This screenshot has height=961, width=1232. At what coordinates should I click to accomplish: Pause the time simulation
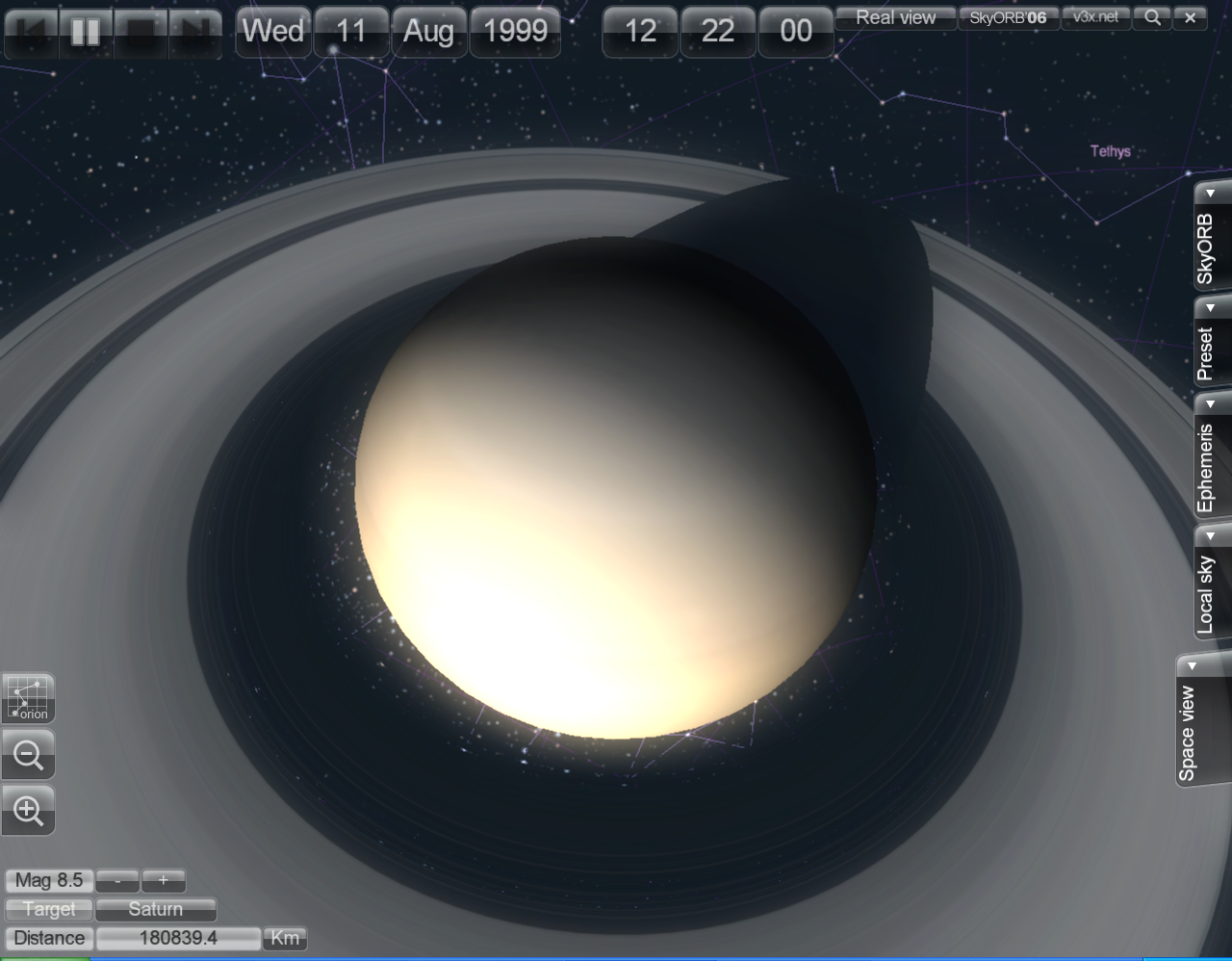pyautogui.click(x=86, y=32)
